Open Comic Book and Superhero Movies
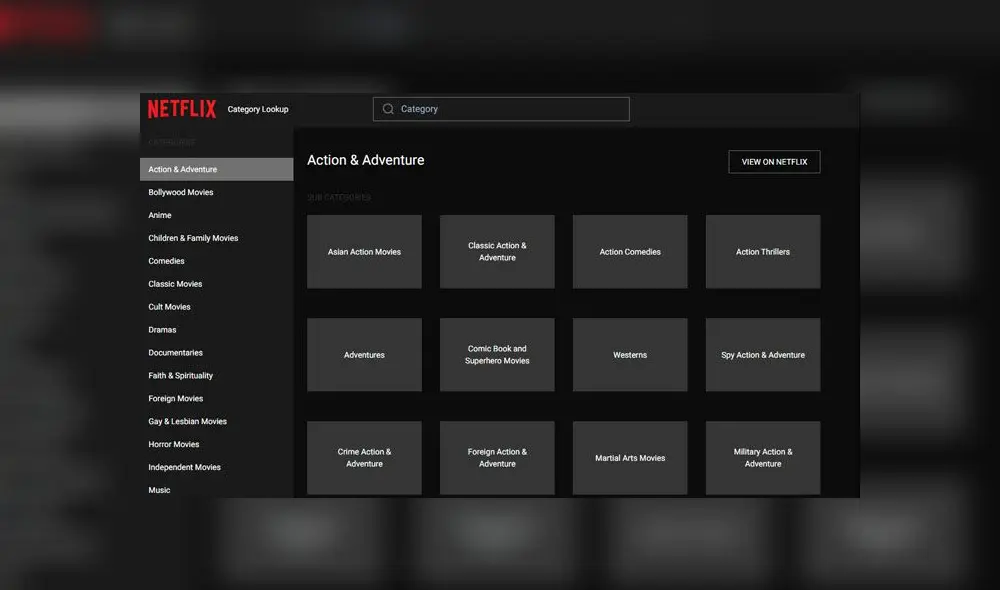This screenshot has width=1000, height=590. [x=497, y=354]
